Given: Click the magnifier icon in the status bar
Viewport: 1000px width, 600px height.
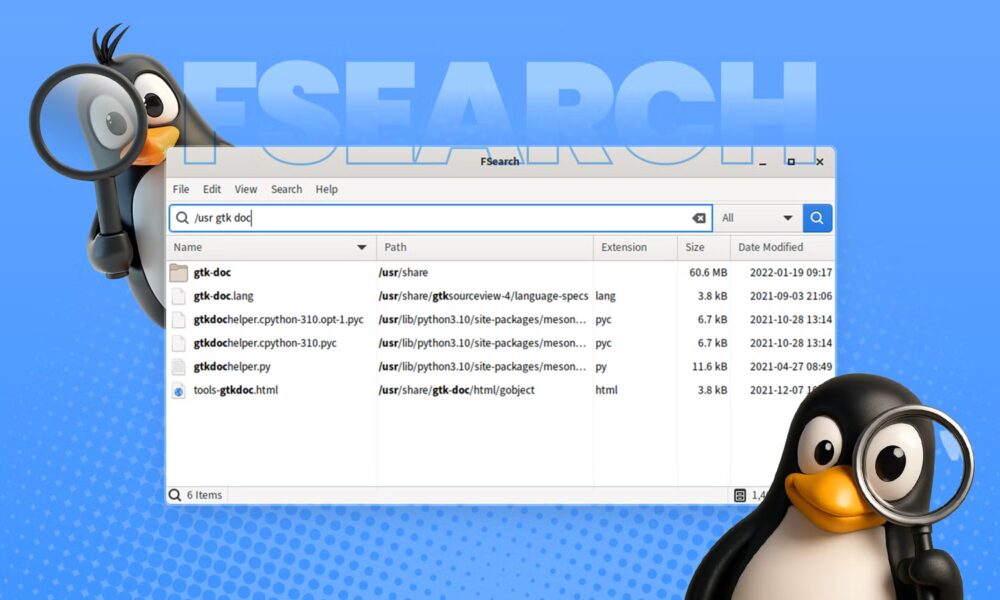Looking at the screenshot, I should [174, 494].
